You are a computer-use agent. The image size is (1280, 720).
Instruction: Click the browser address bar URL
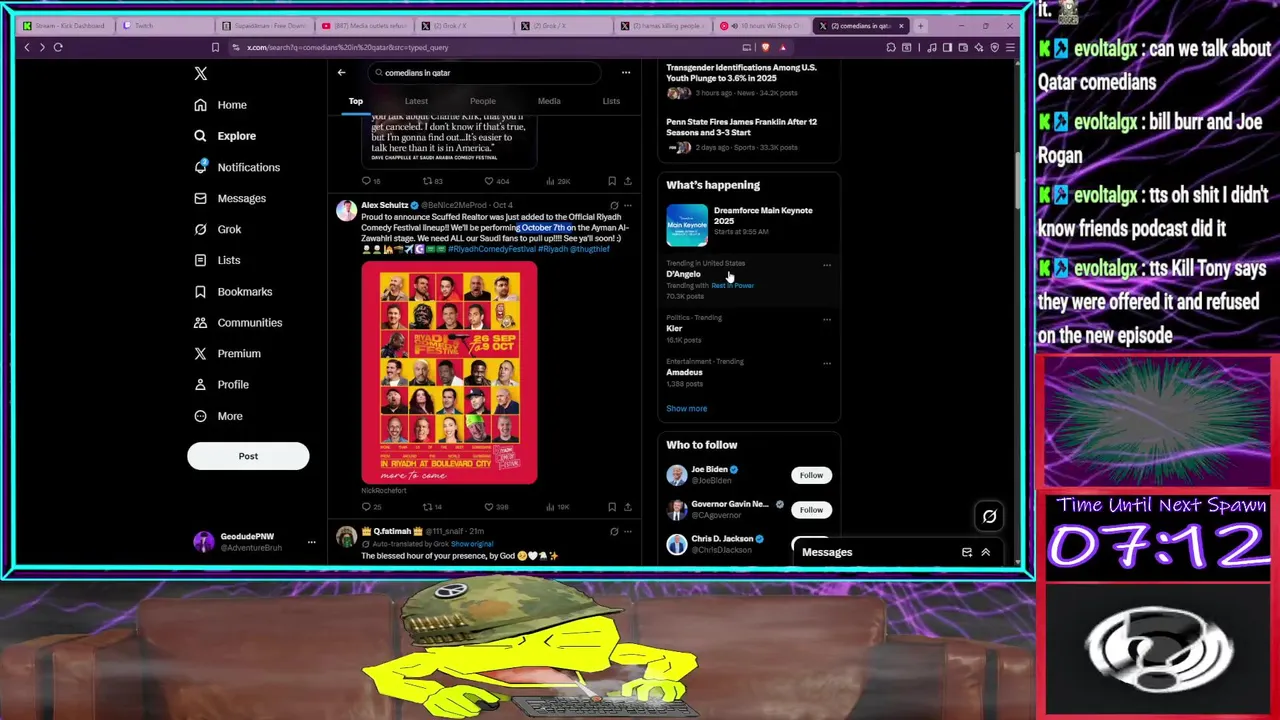click(x=347, y=47)
